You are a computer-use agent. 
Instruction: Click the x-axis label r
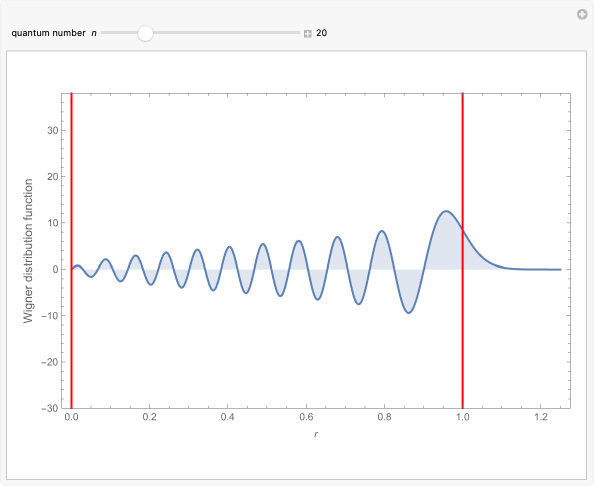point(316,434)
